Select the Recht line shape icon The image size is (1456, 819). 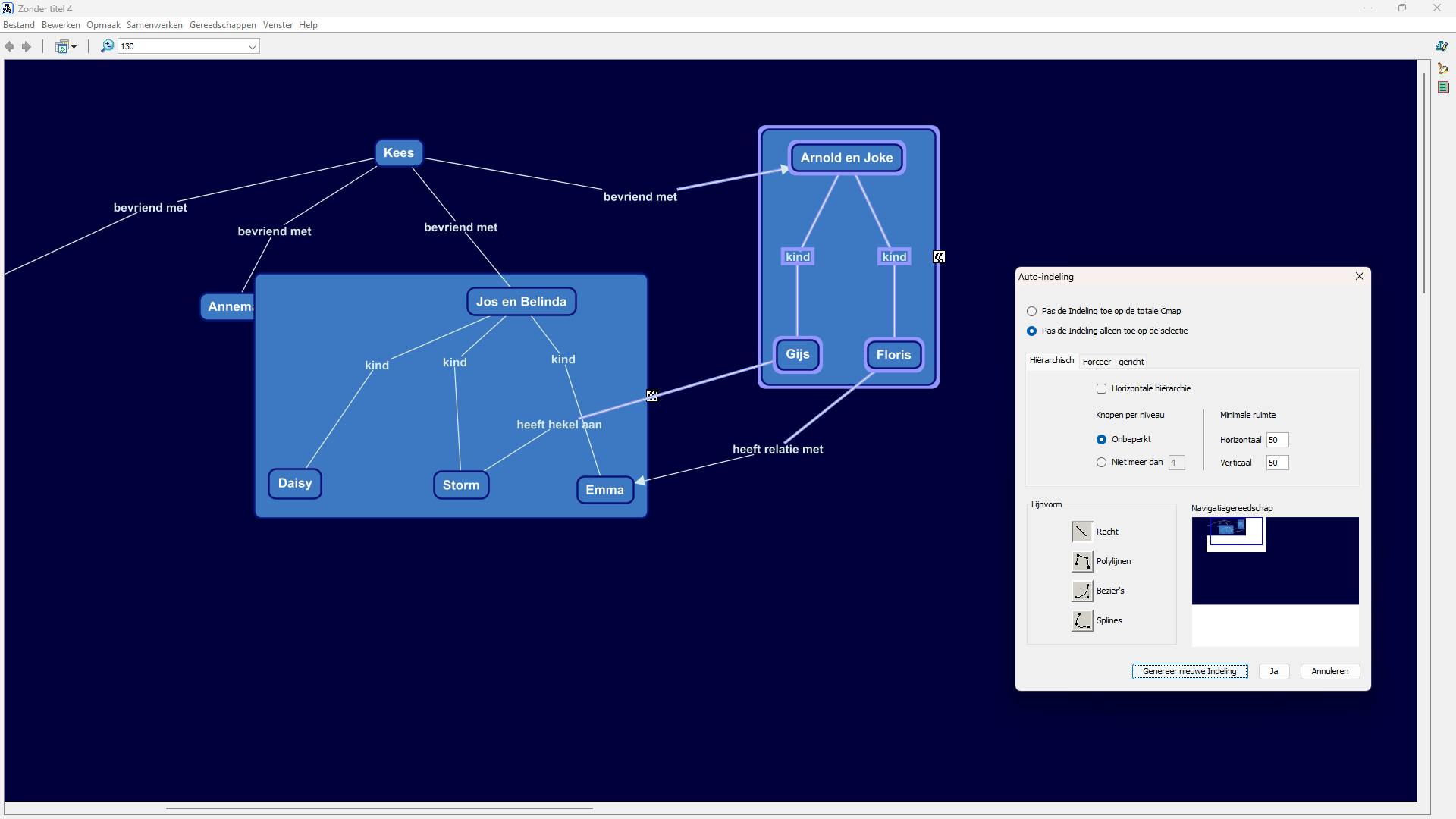click(x=1082, y=532)
